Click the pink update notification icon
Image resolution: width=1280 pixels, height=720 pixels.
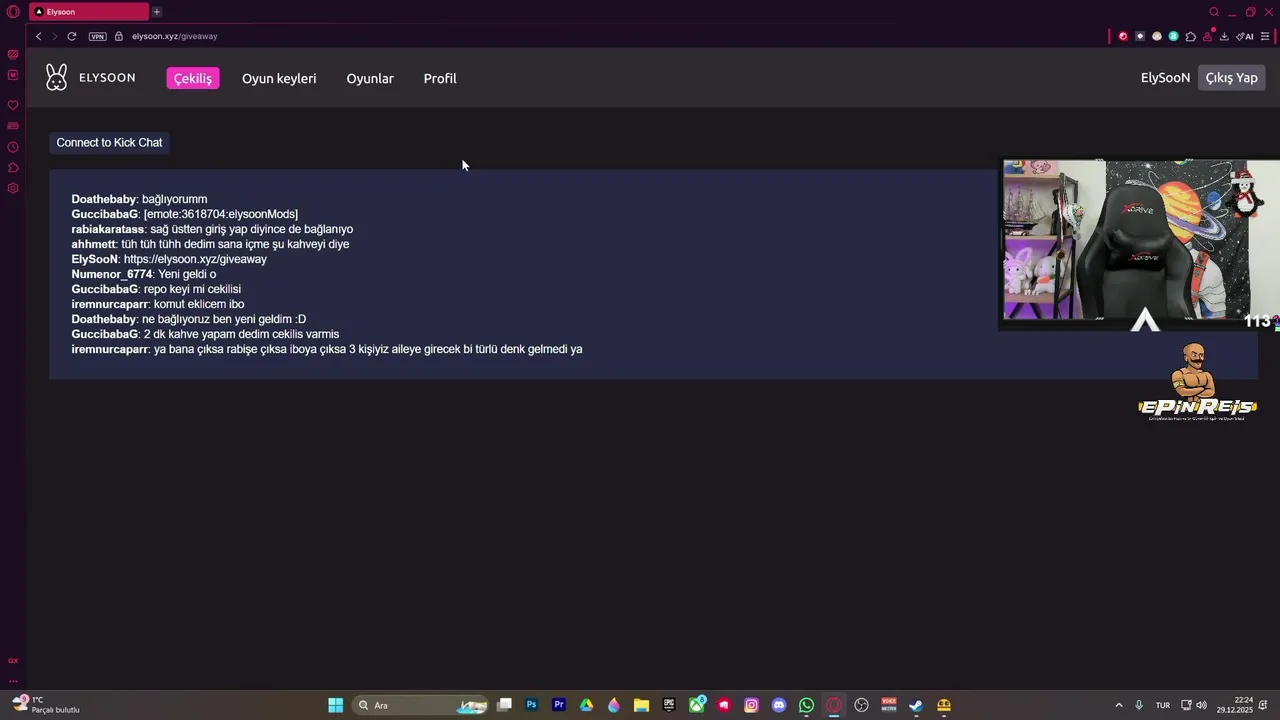tap(1209, 35)
